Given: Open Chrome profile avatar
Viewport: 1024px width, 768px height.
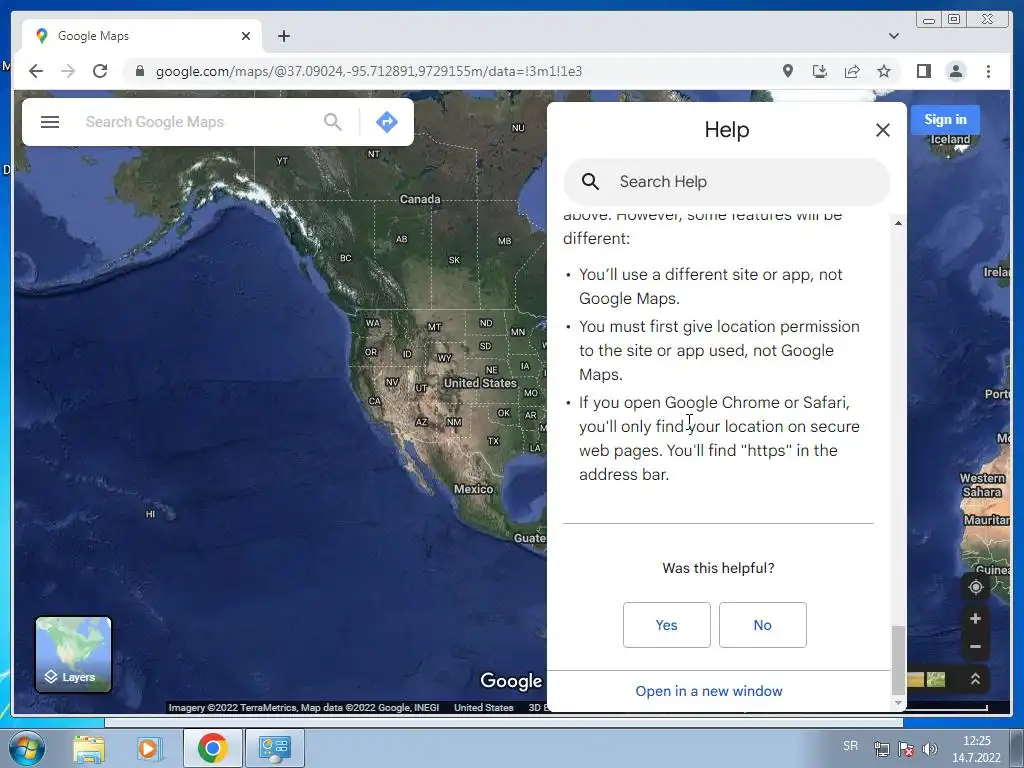Looking at the screenshot, I should coord(955,71).
